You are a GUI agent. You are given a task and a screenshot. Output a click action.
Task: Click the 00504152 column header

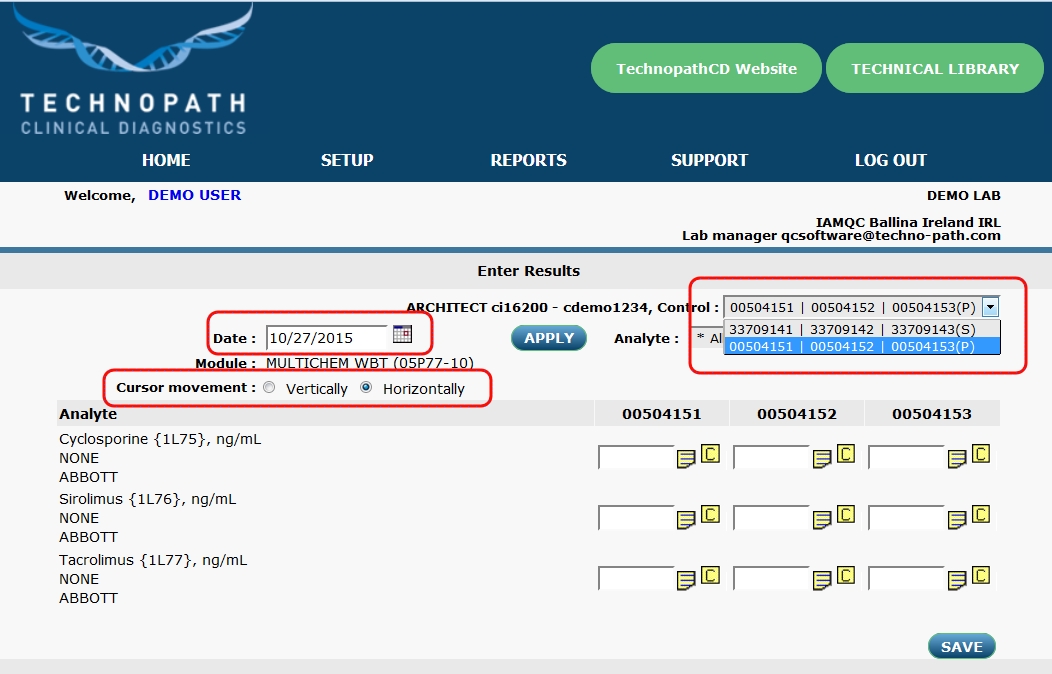coord(797,414)
